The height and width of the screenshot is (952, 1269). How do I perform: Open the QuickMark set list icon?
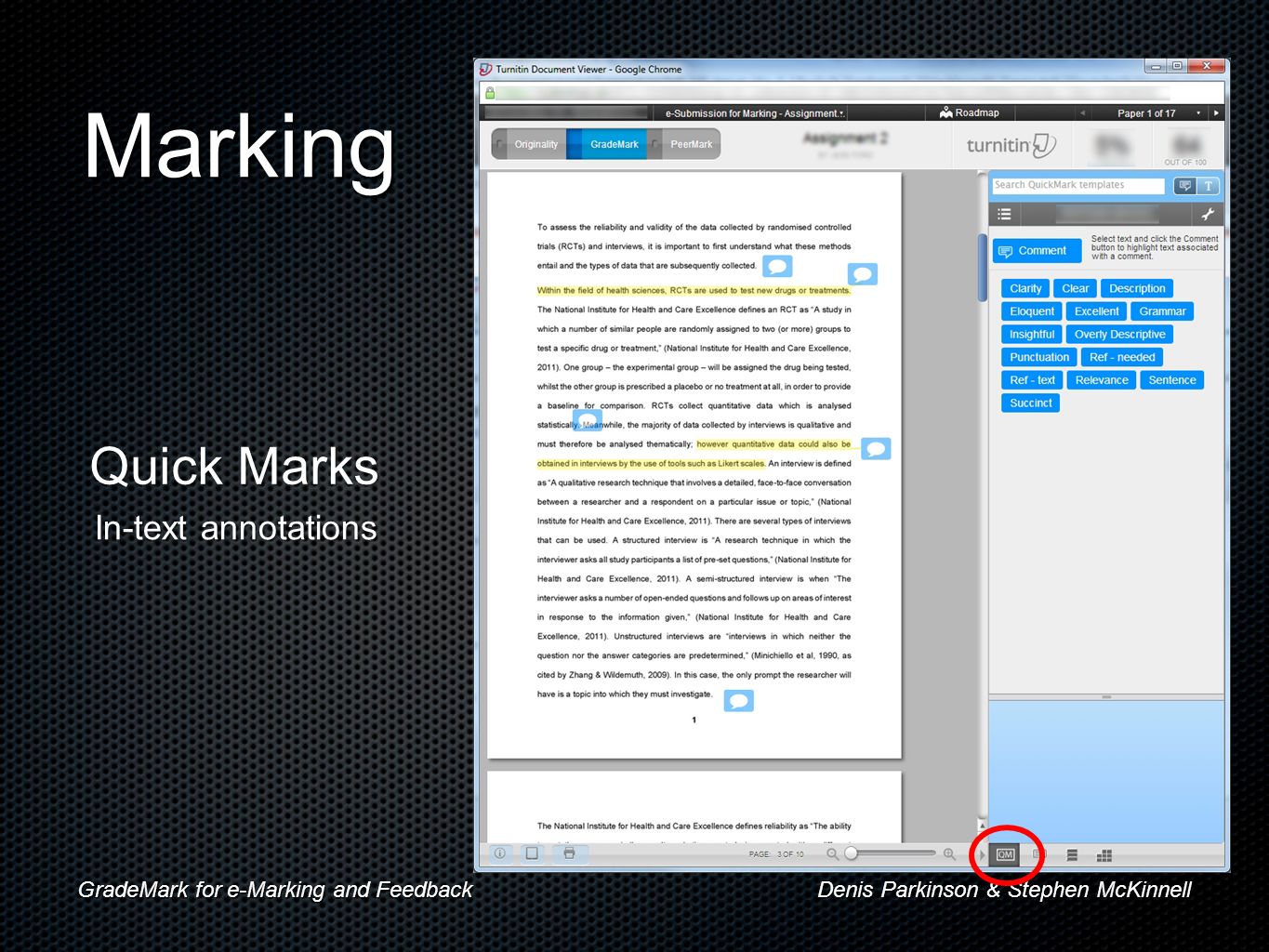pos(1004,214)
